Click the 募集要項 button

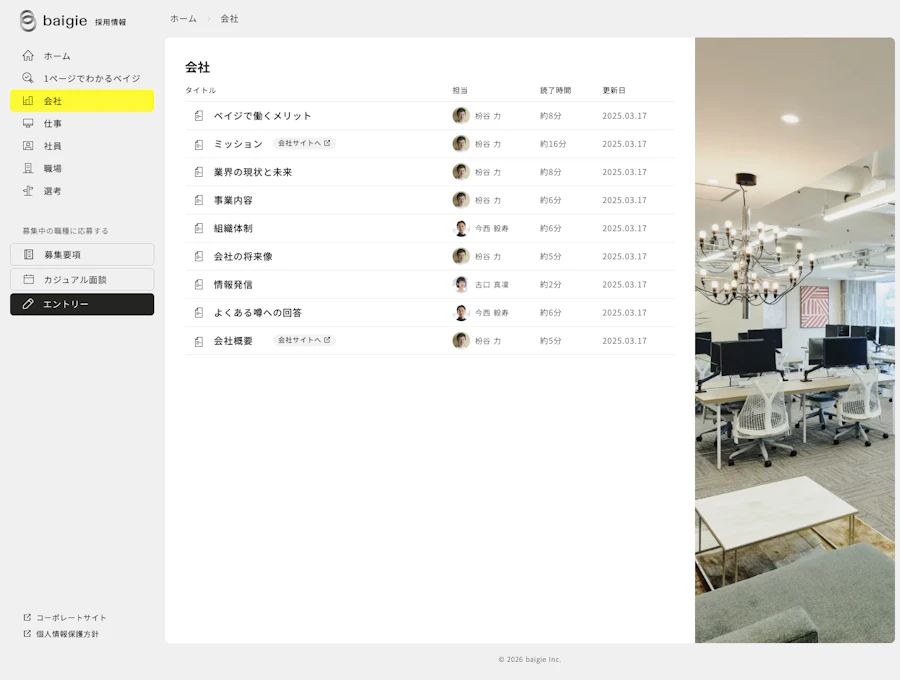[82, 254]
